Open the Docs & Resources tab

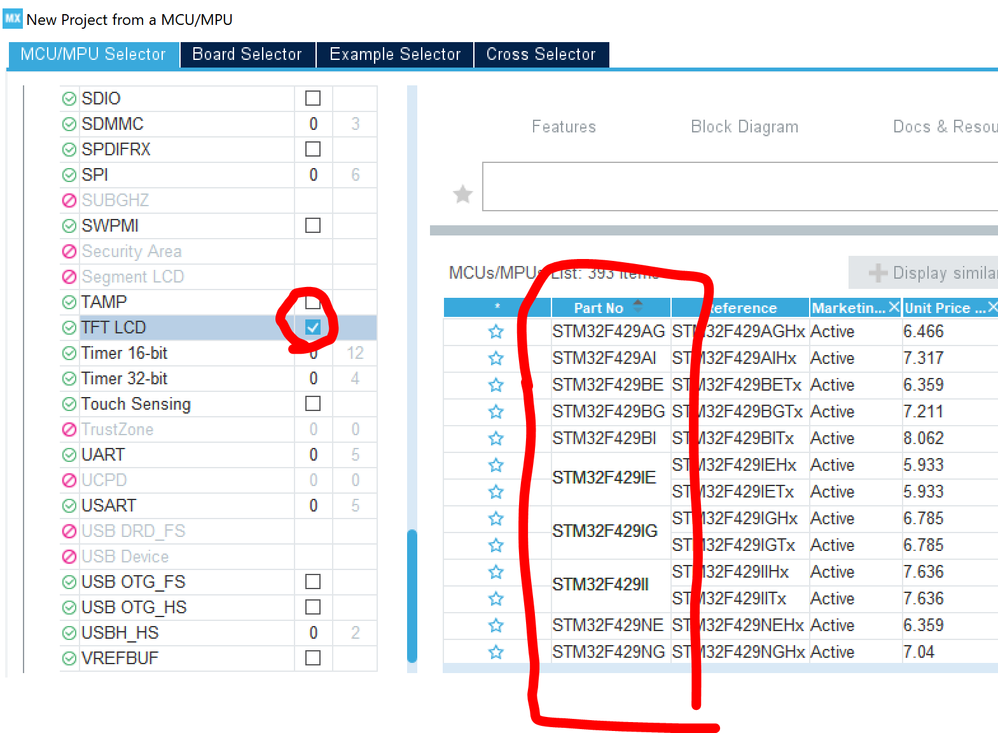pos(945,127)
